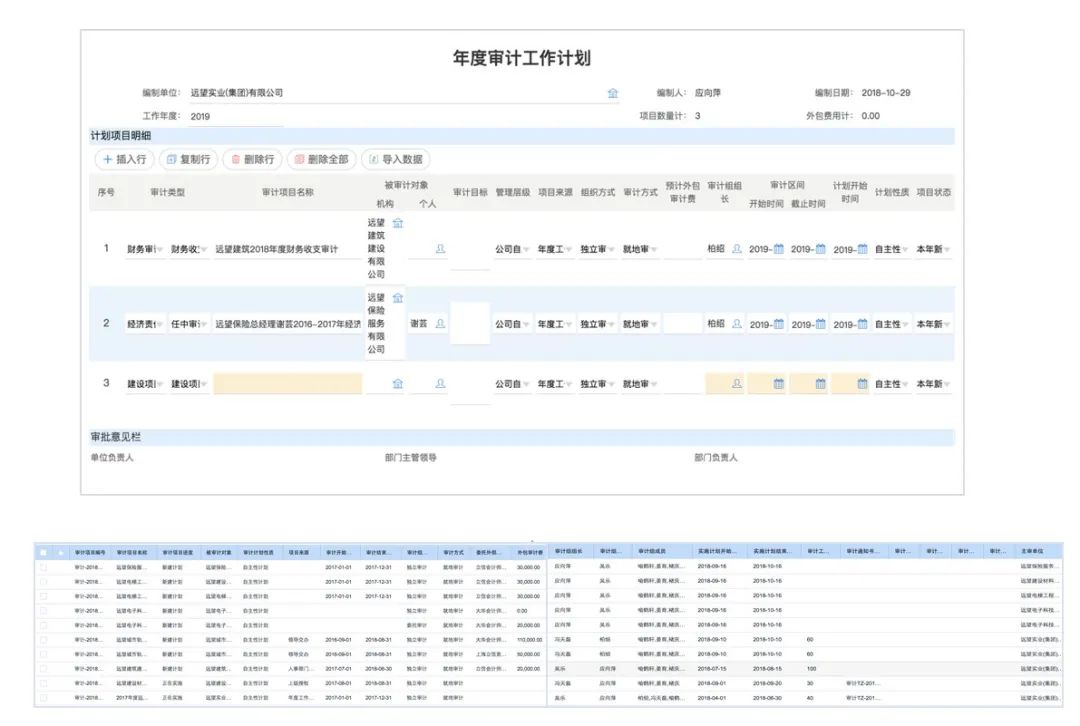Click the 删除全部 button

point(322,159)
